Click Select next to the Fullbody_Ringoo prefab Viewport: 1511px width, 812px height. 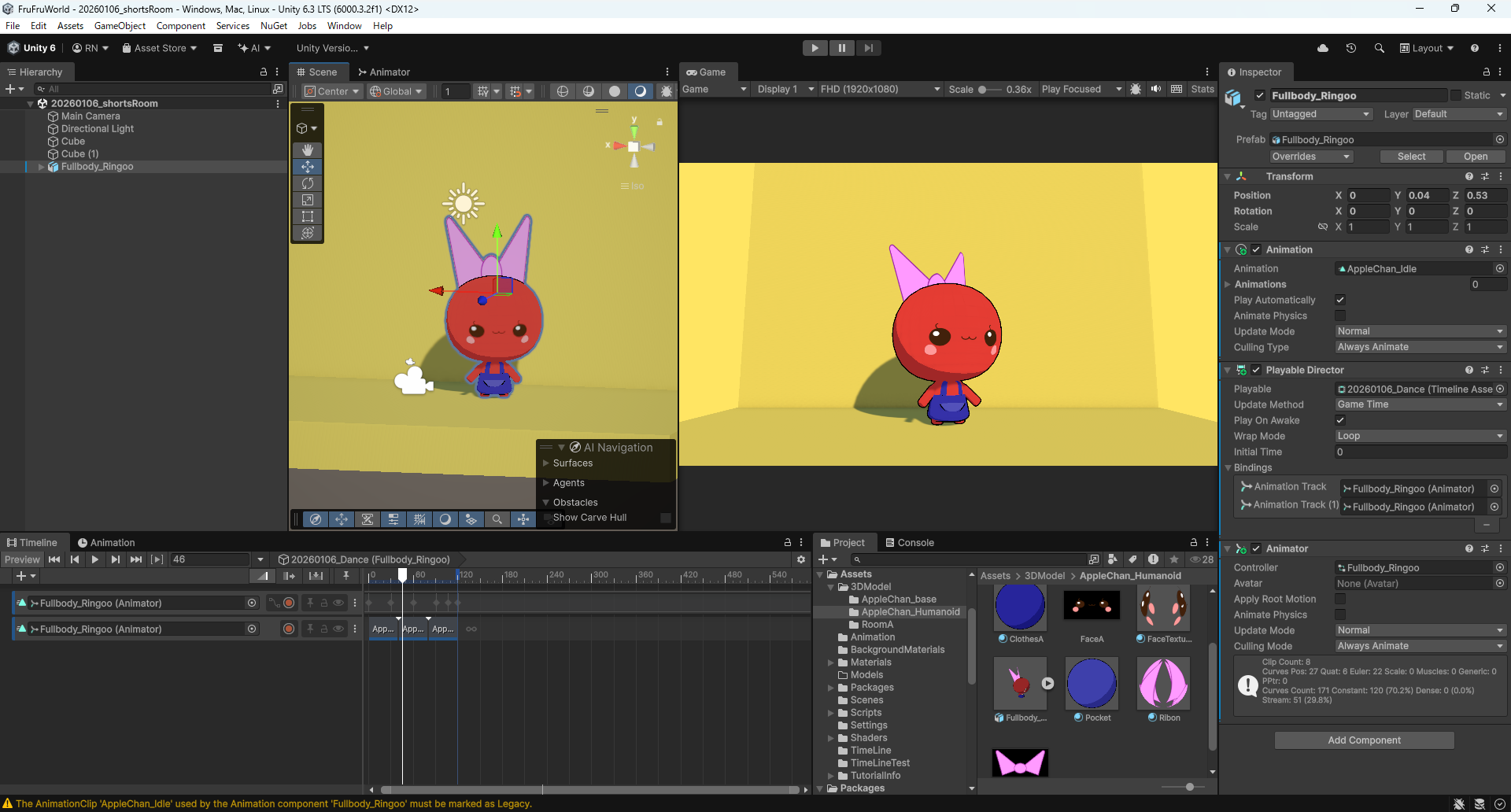(x=1412, y=156)
